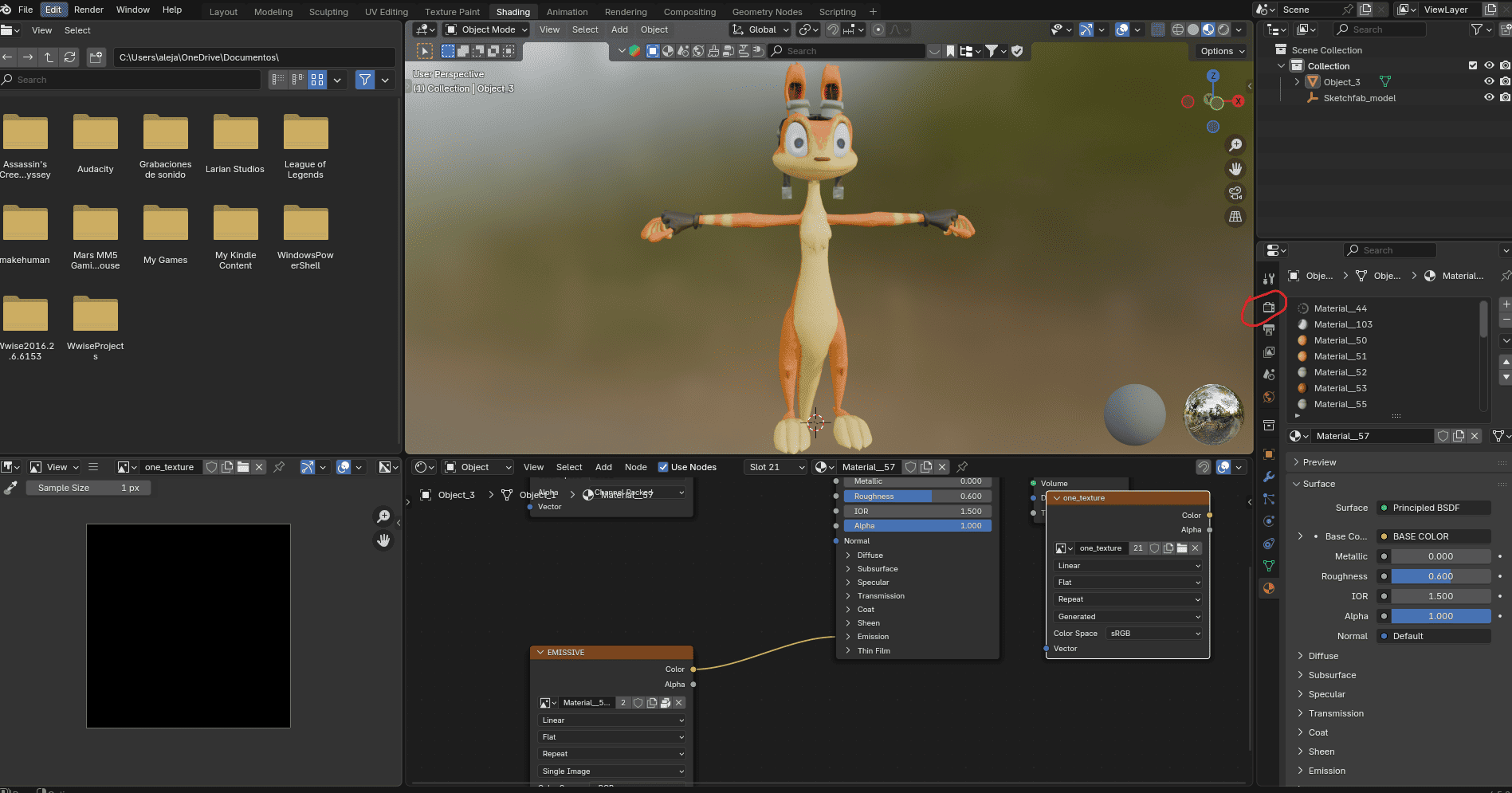Image resolution: width=1512 pixels, height=793 pixels.
Task: Open League of Legends folder
Action: pos(305,147)
